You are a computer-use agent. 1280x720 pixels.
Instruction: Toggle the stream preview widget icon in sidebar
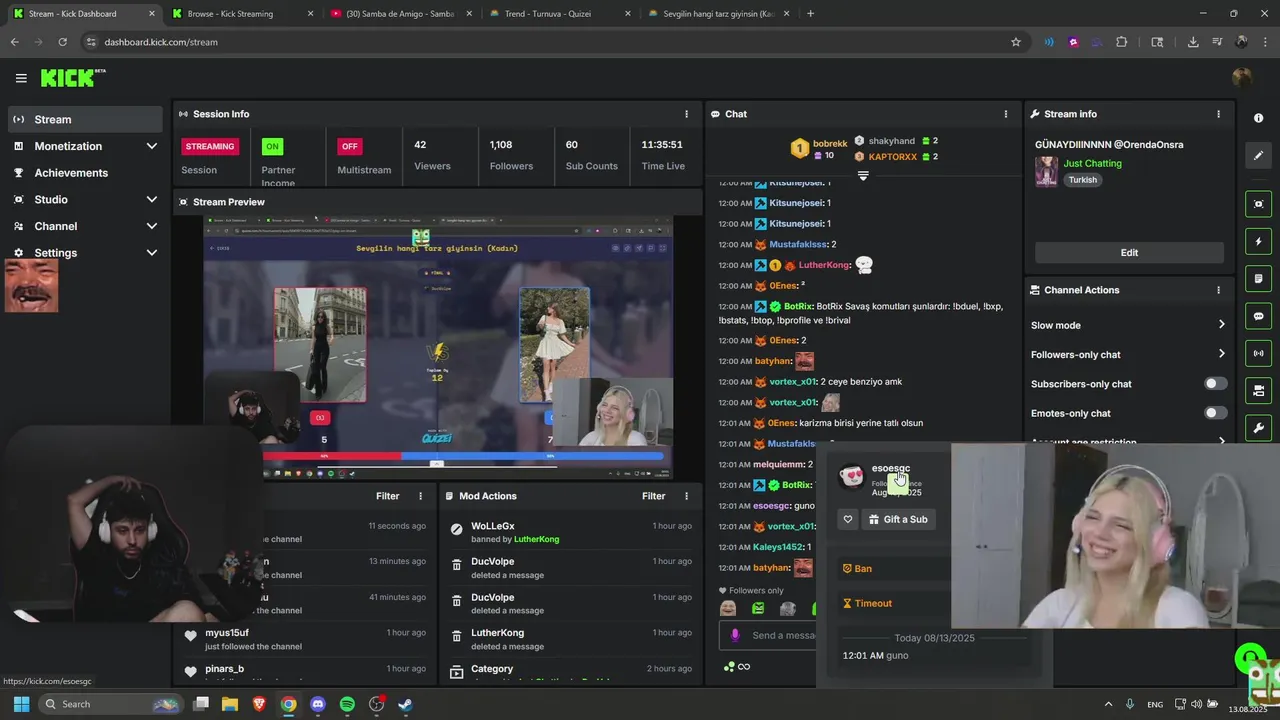coord(1258,204)
